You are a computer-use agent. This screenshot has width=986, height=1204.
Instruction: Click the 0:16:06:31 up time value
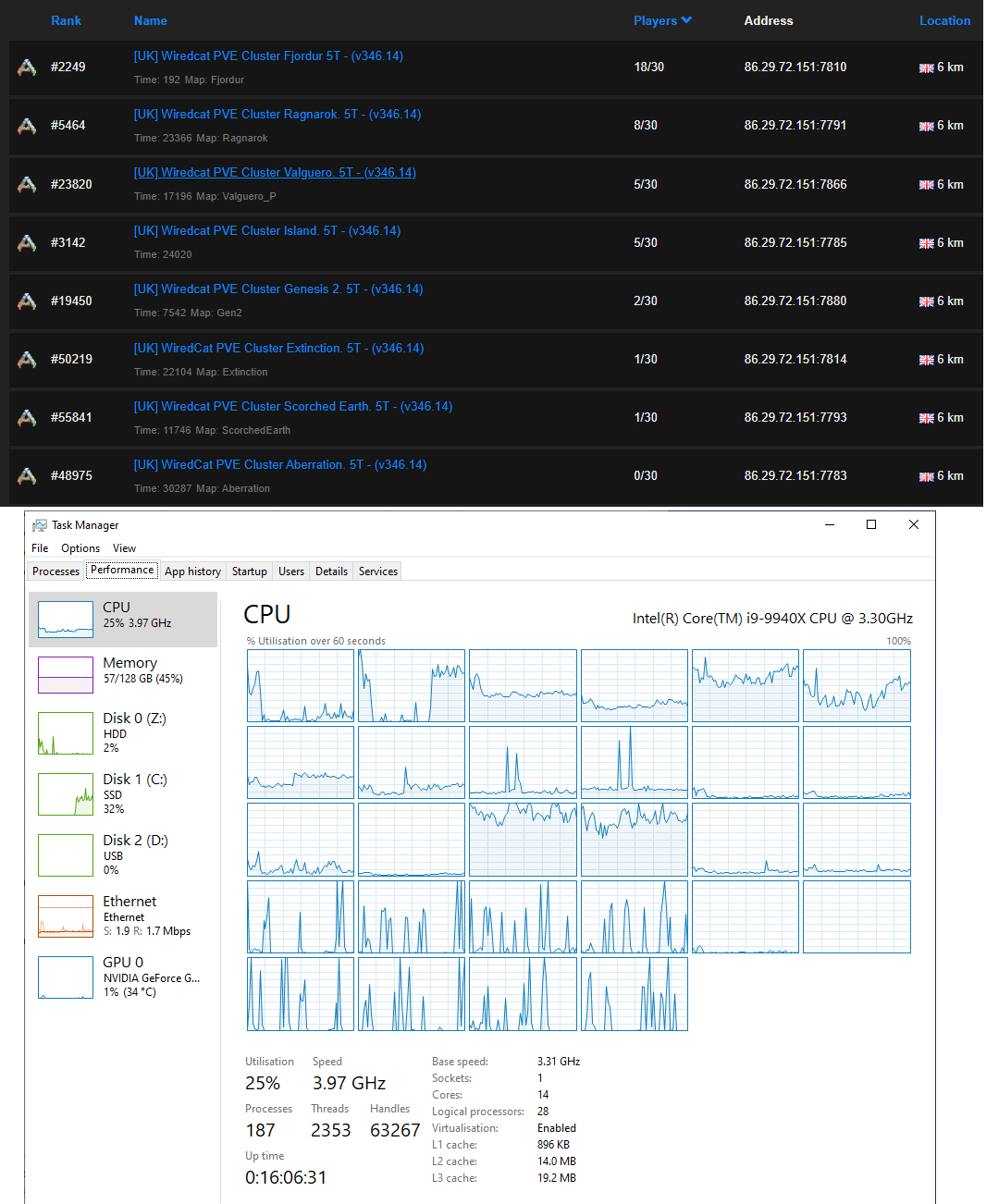[286, 1177]
